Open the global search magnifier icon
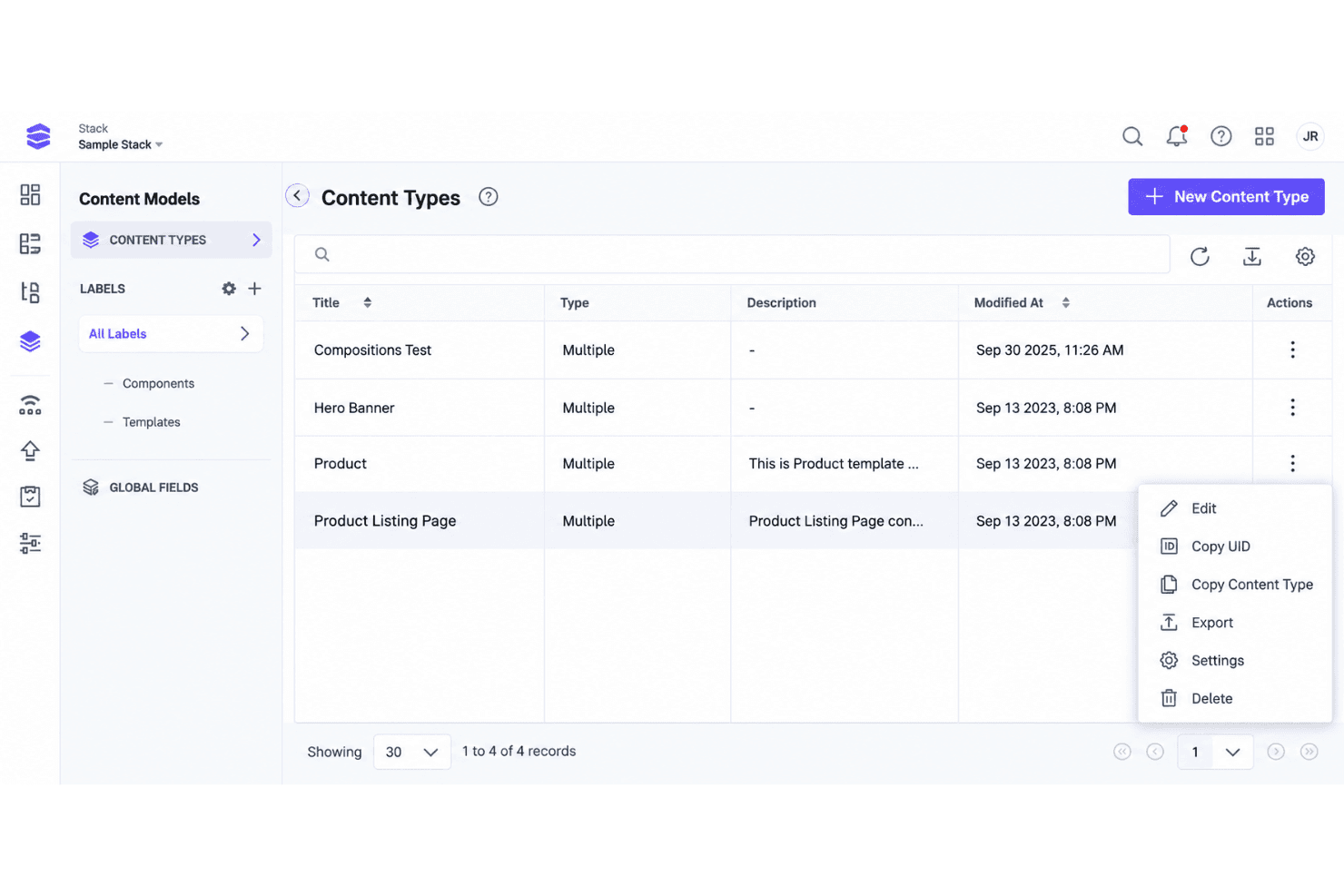The height and width of the screenshot is (896, 1344). (1132, 136)
